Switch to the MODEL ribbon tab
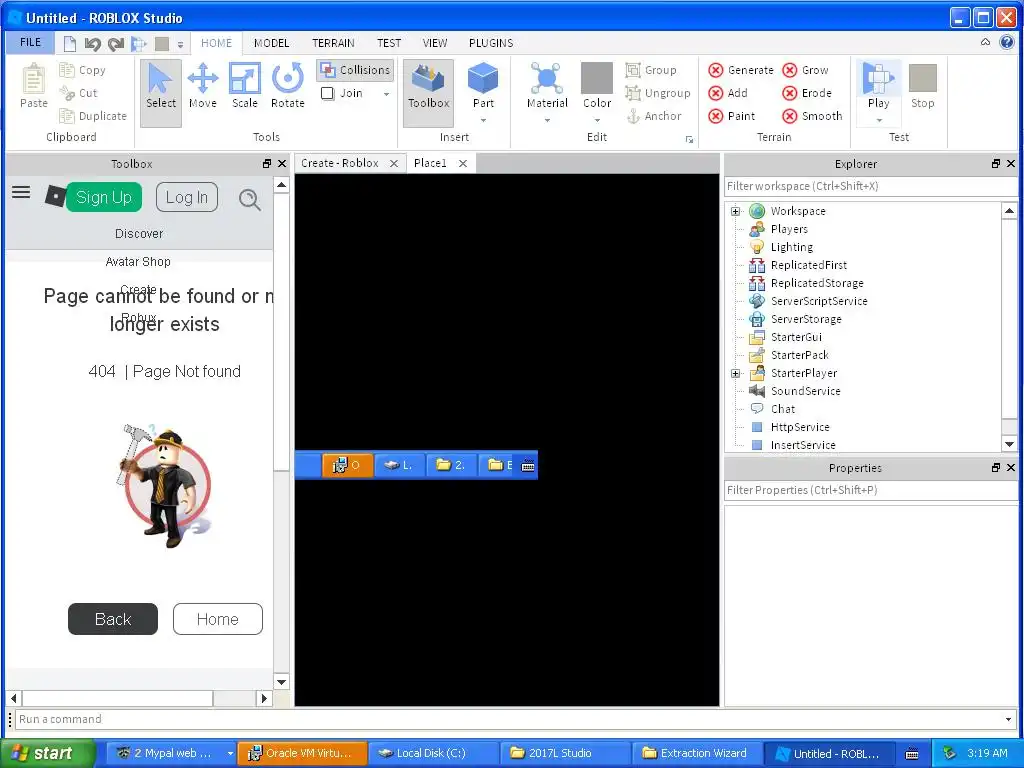 click(x=271, y=43)
